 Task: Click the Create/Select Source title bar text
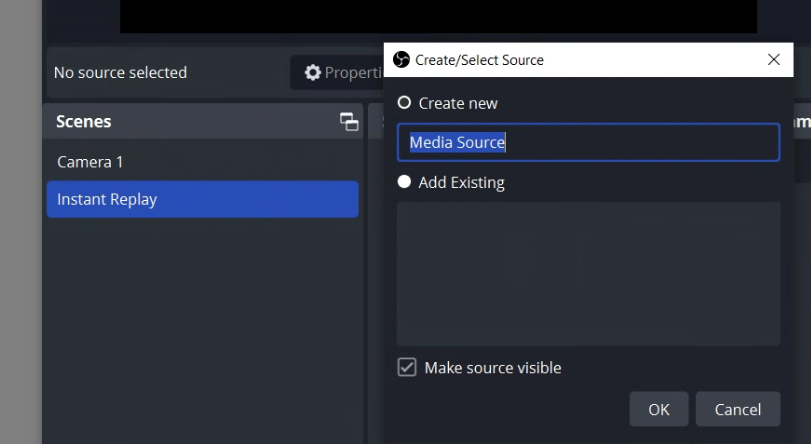pyautogui.click(x=479, y=60)
